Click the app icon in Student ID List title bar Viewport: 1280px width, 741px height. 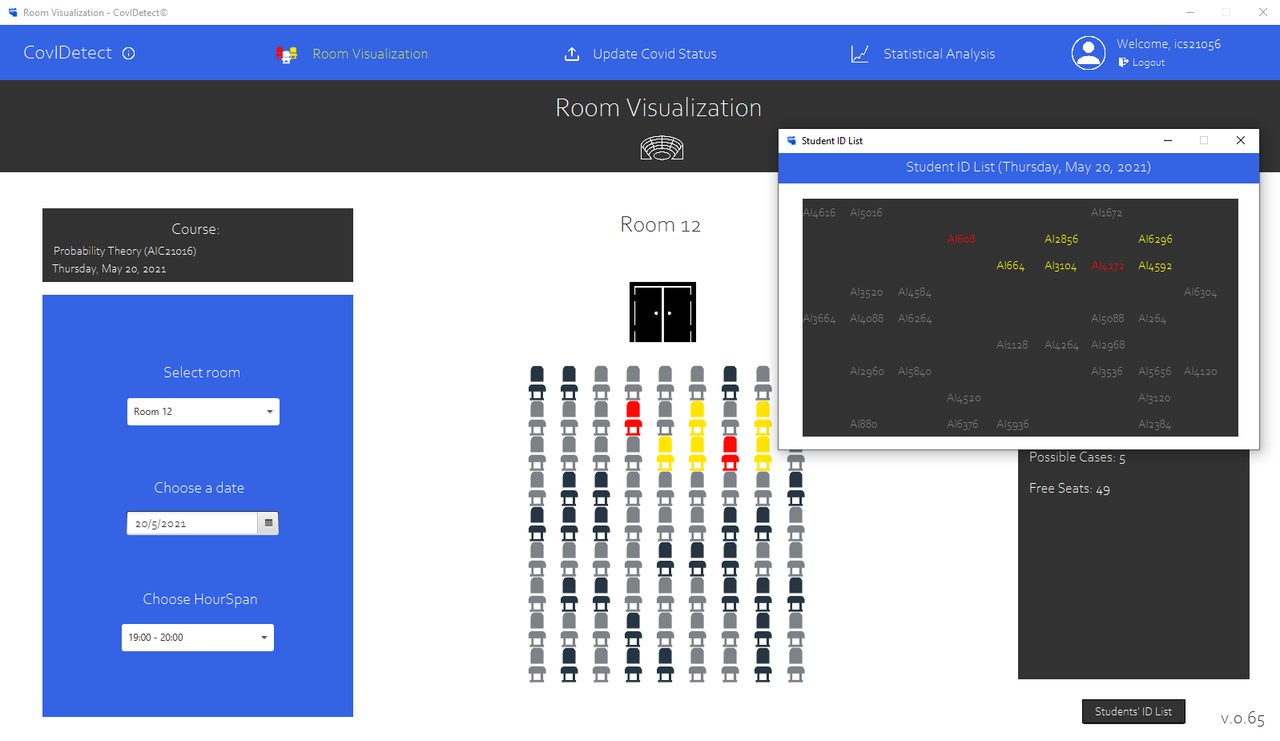(792, 141)
